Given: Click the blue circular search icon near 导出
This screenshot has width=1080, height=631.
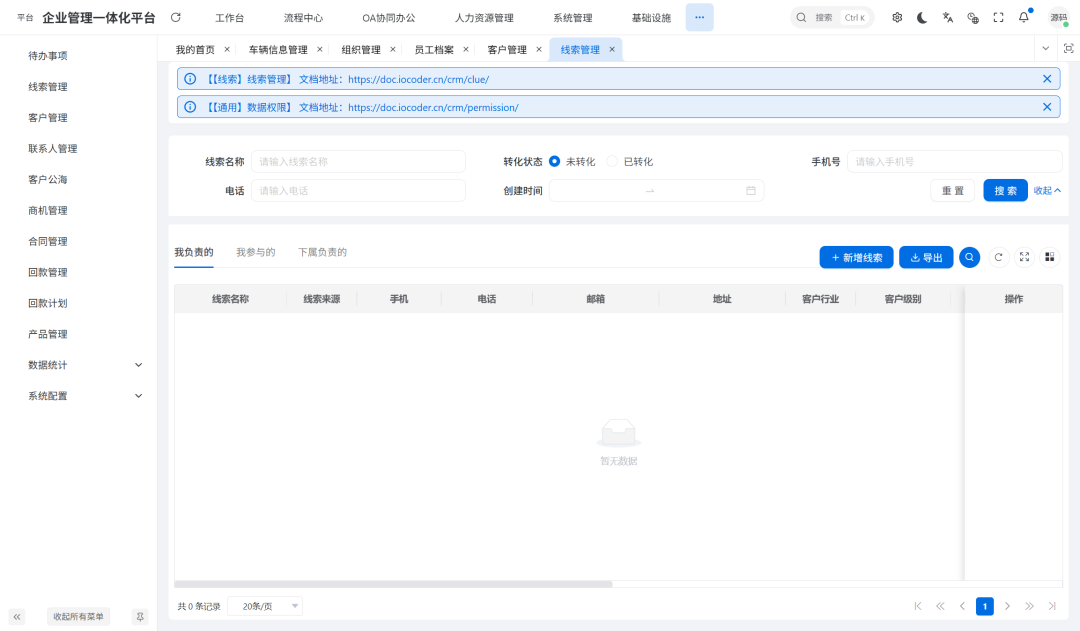Looking at the screenshot, I should point(969,257).
